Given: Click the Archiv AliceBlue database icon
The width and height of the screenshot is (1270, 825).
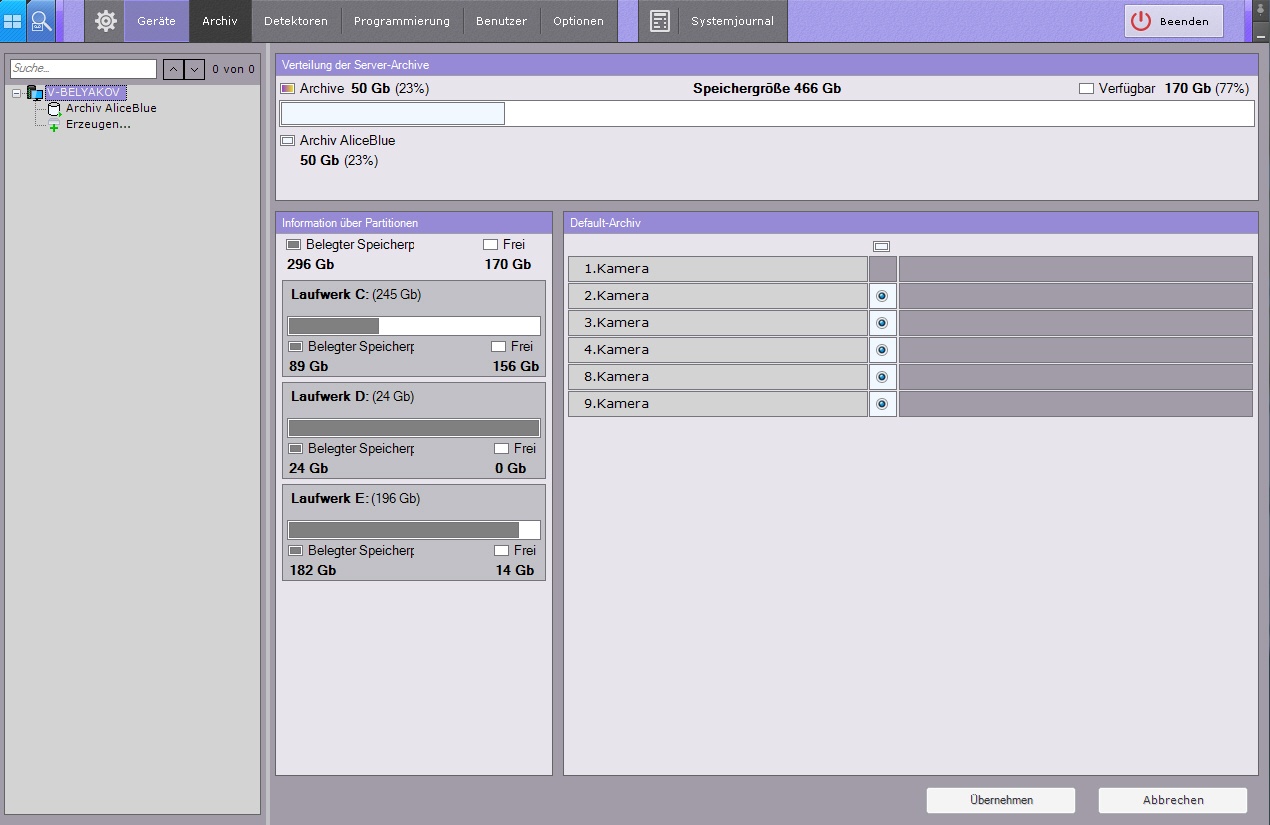Looking at the screenshot, I should [x=54, y=109].
